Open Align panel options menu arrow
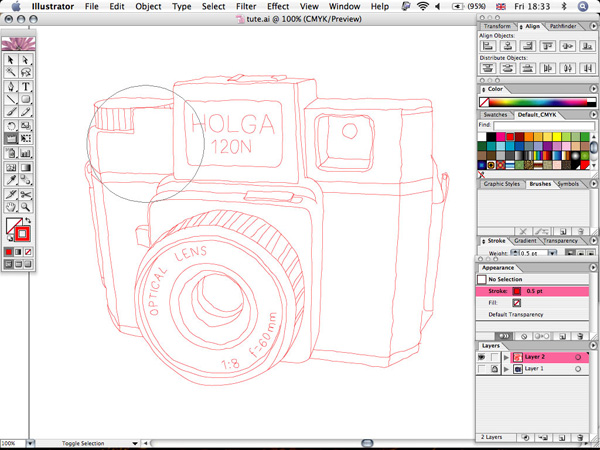The image size is (600, 450). (594, 26)
